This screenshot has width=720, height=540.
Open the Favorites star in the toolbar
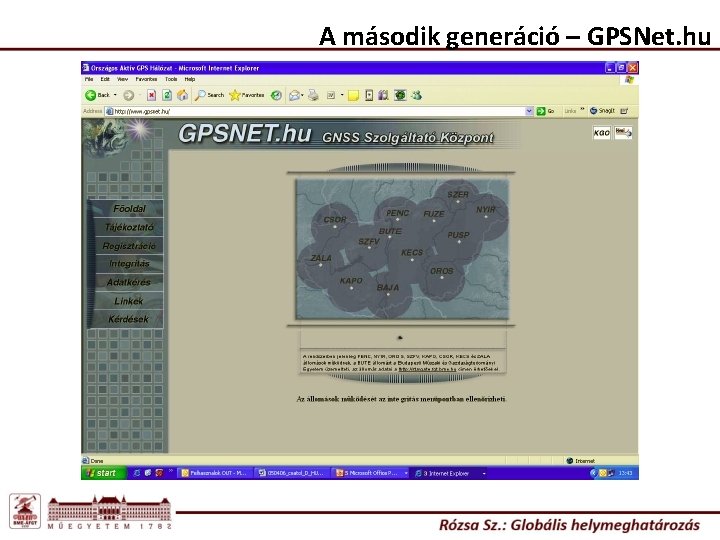[x=247, y=95]
